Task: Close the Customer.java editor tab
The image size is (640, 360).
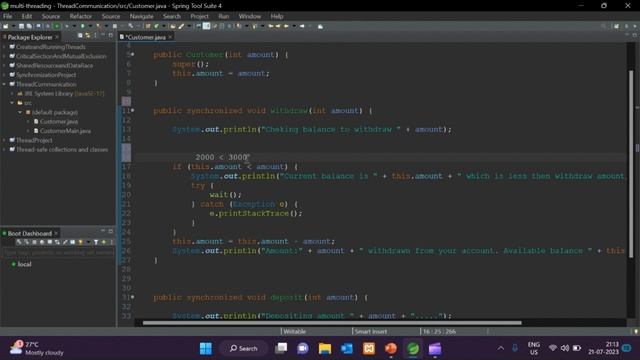Action: pyautogui.click(x=170, y=37)
